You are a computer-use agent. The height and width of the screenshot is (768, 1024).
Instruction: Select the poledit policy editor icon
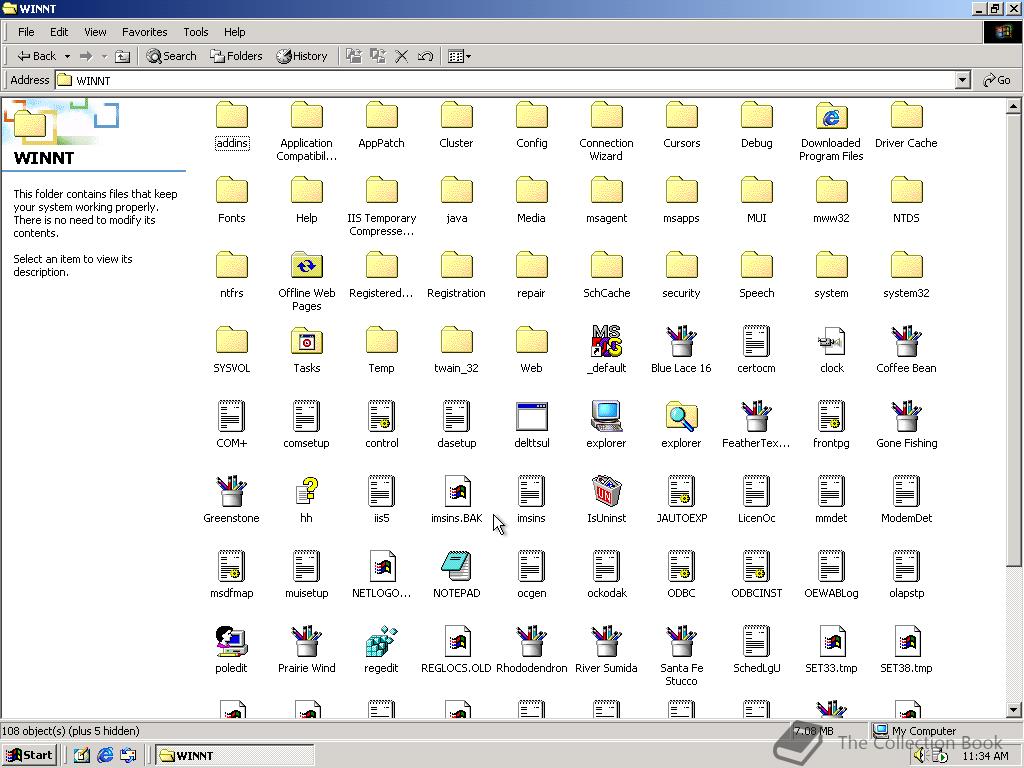[231, 641]
